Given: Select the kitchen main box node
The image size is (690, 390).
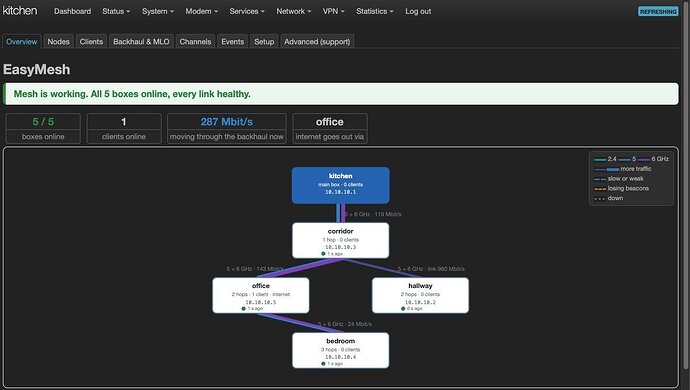Looking at the screenshot, I should (341, 185).
